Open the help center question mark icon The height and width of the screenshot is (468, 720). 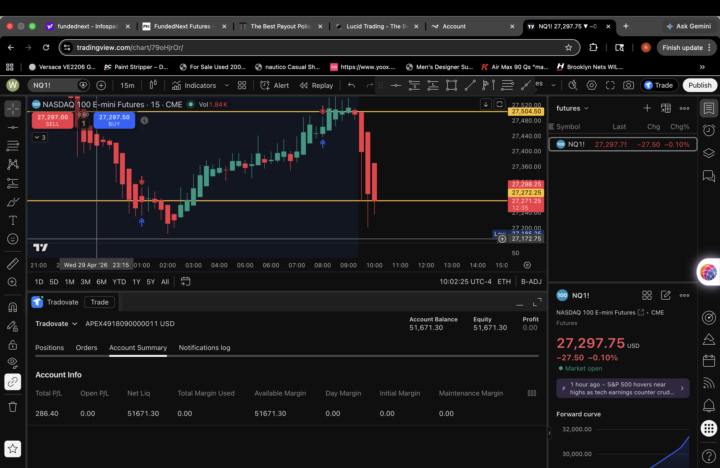(x=709, y=456)
